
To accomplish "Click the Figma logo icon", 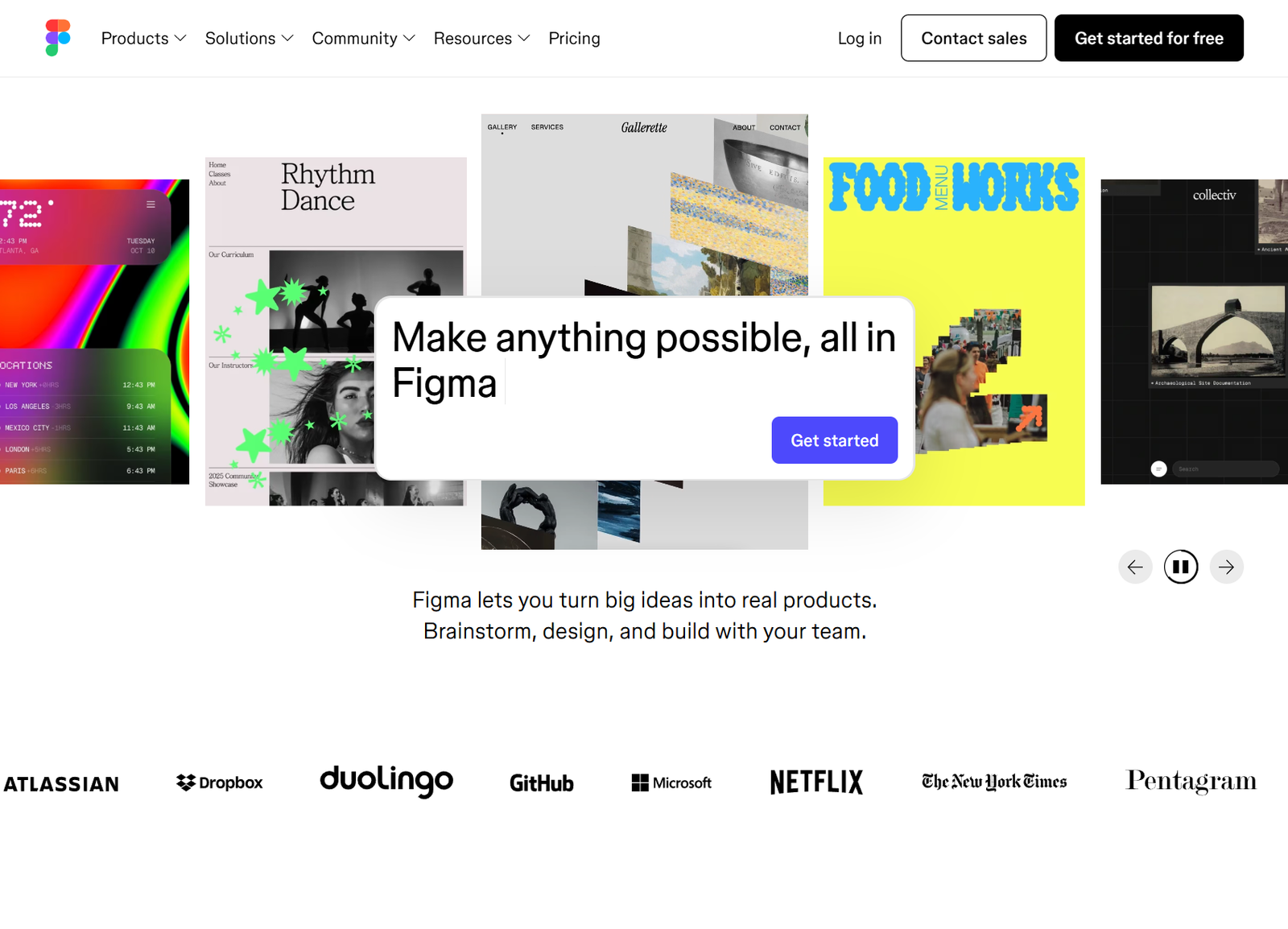I will click(58, 38).
